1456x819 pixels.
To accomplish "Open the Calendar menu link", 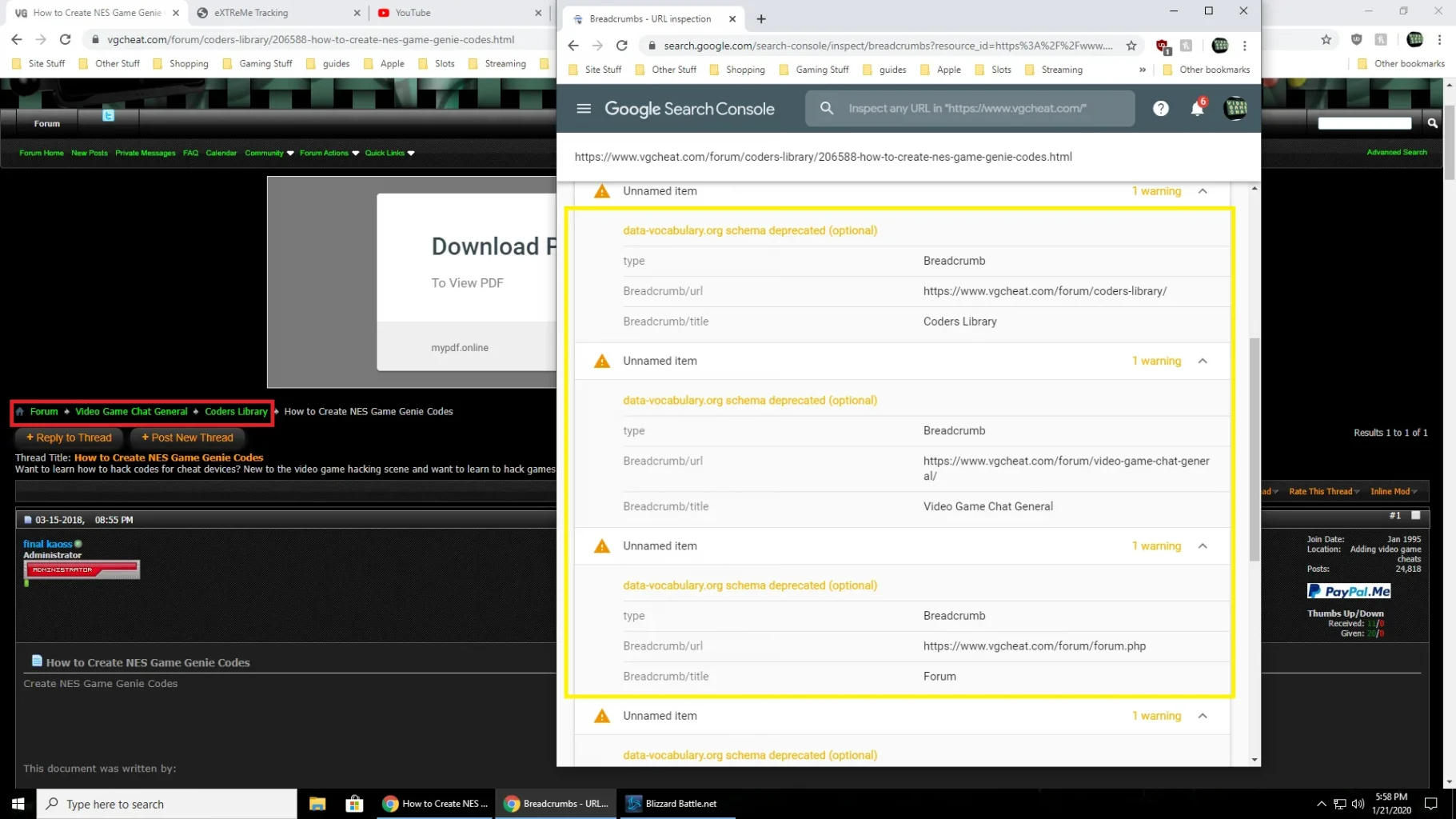I will tap(221, 153).
